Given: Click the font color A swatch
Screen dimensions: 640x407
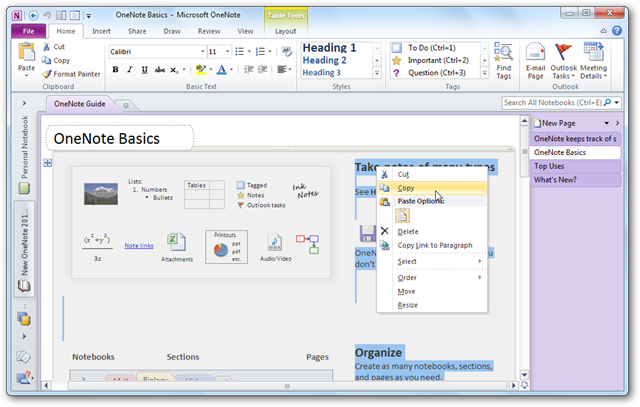Looking at the screenshot, I should click(222, 70).
